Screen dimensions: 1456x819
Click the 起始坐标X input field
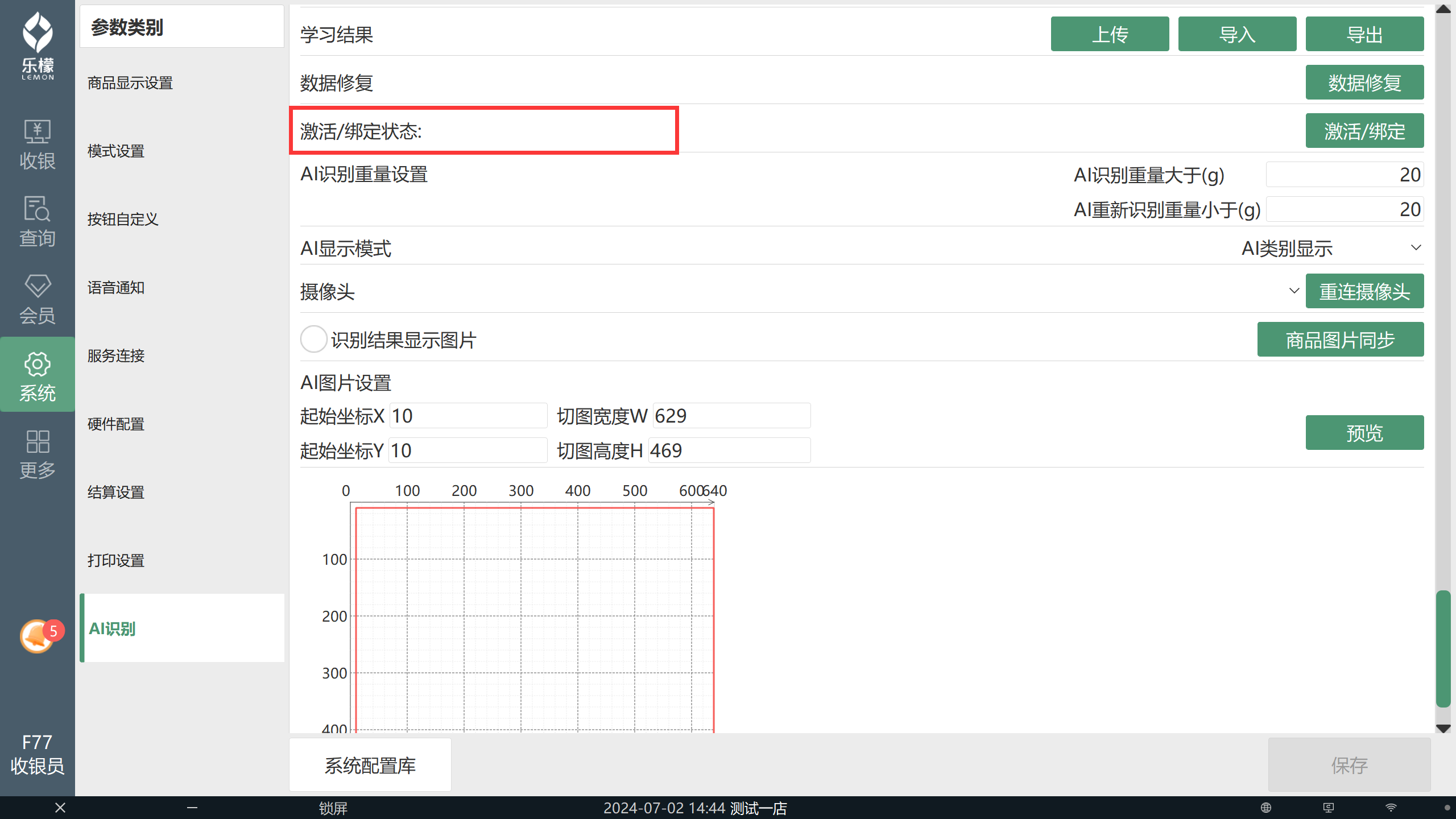[469, 416]
